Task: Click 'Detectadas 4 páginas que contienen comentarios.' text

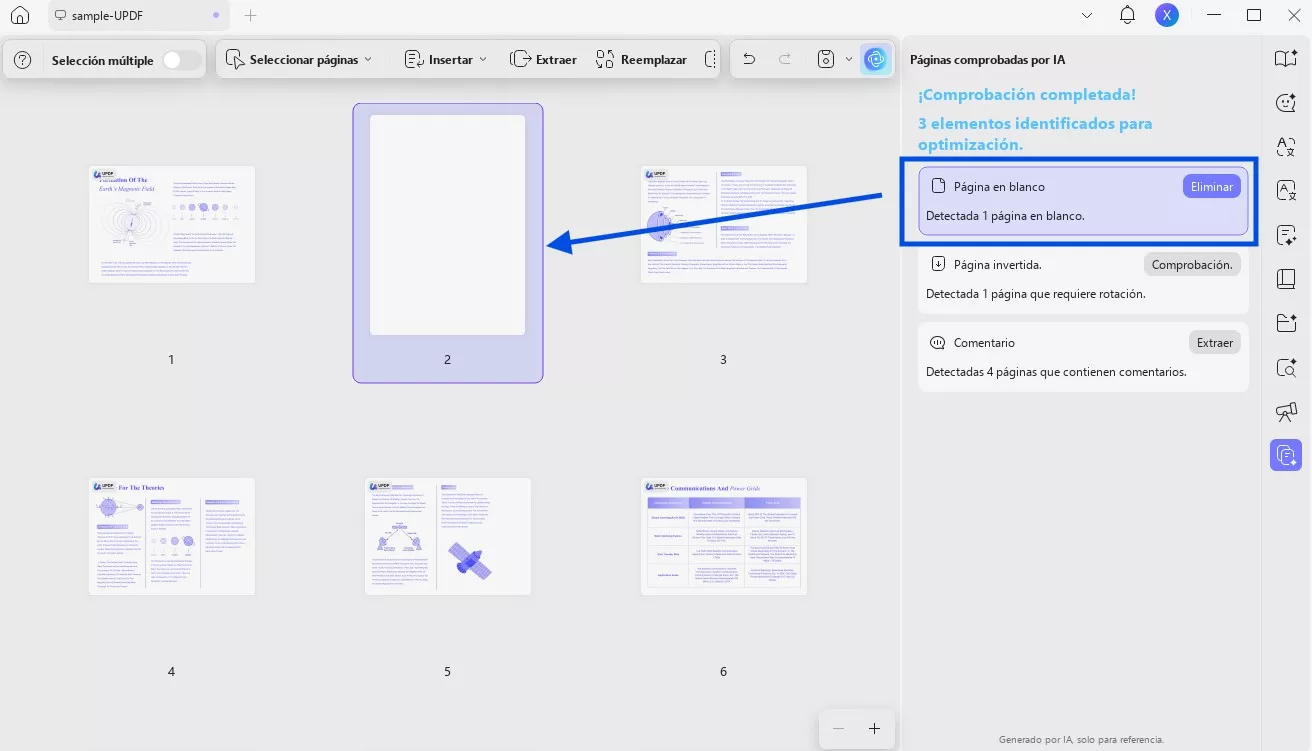Action: click(x=1056, y=372)
